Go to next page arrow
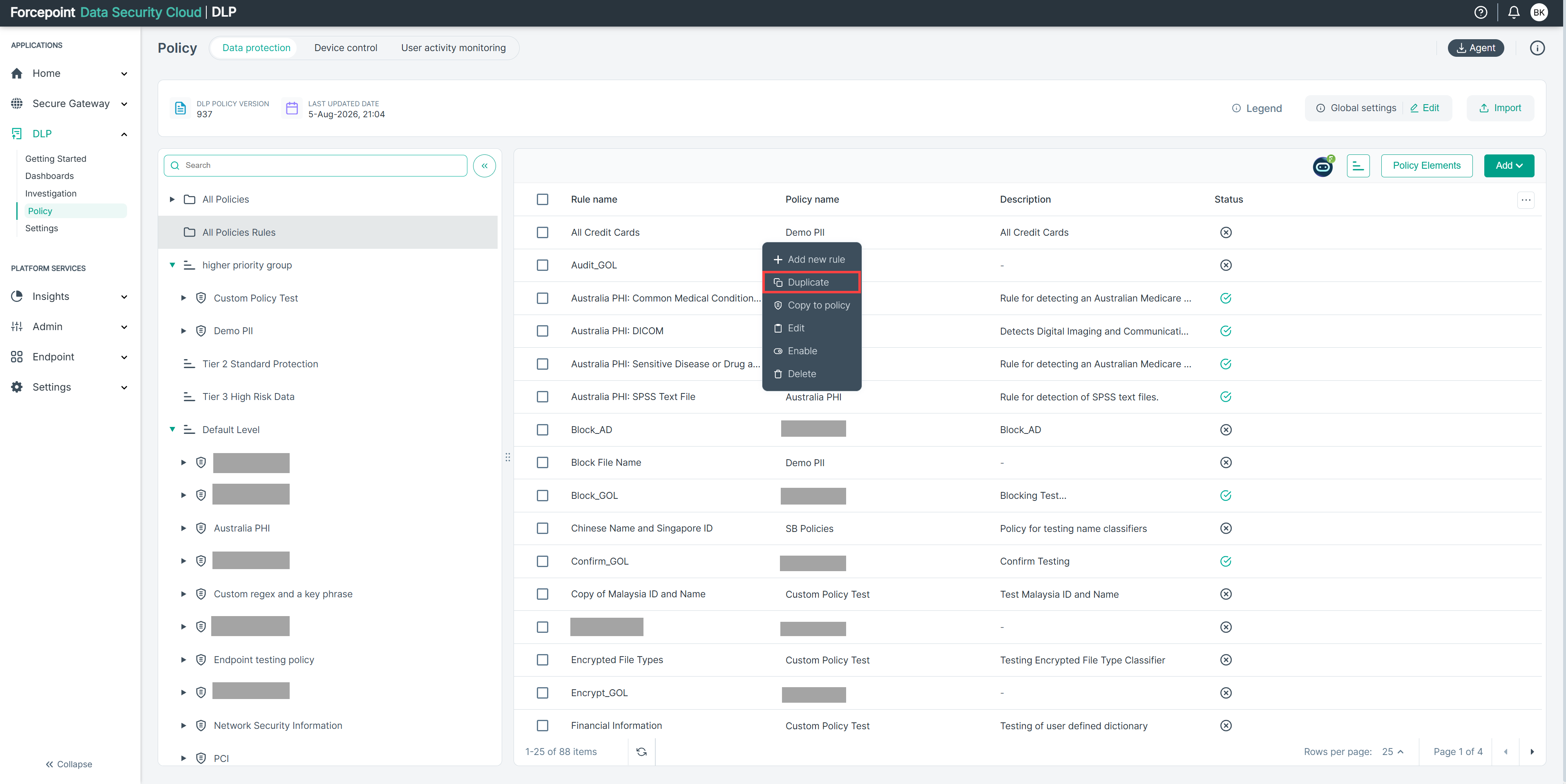This screenshot has width=1566, height=784. 1532,752
